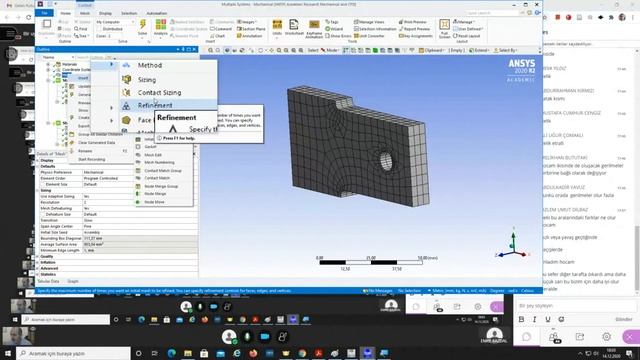Image resolution: width=640 pixels, height=360 pixels.
Task: Switch to Tabular Data tab at bottom
Action: click(48, 281)
